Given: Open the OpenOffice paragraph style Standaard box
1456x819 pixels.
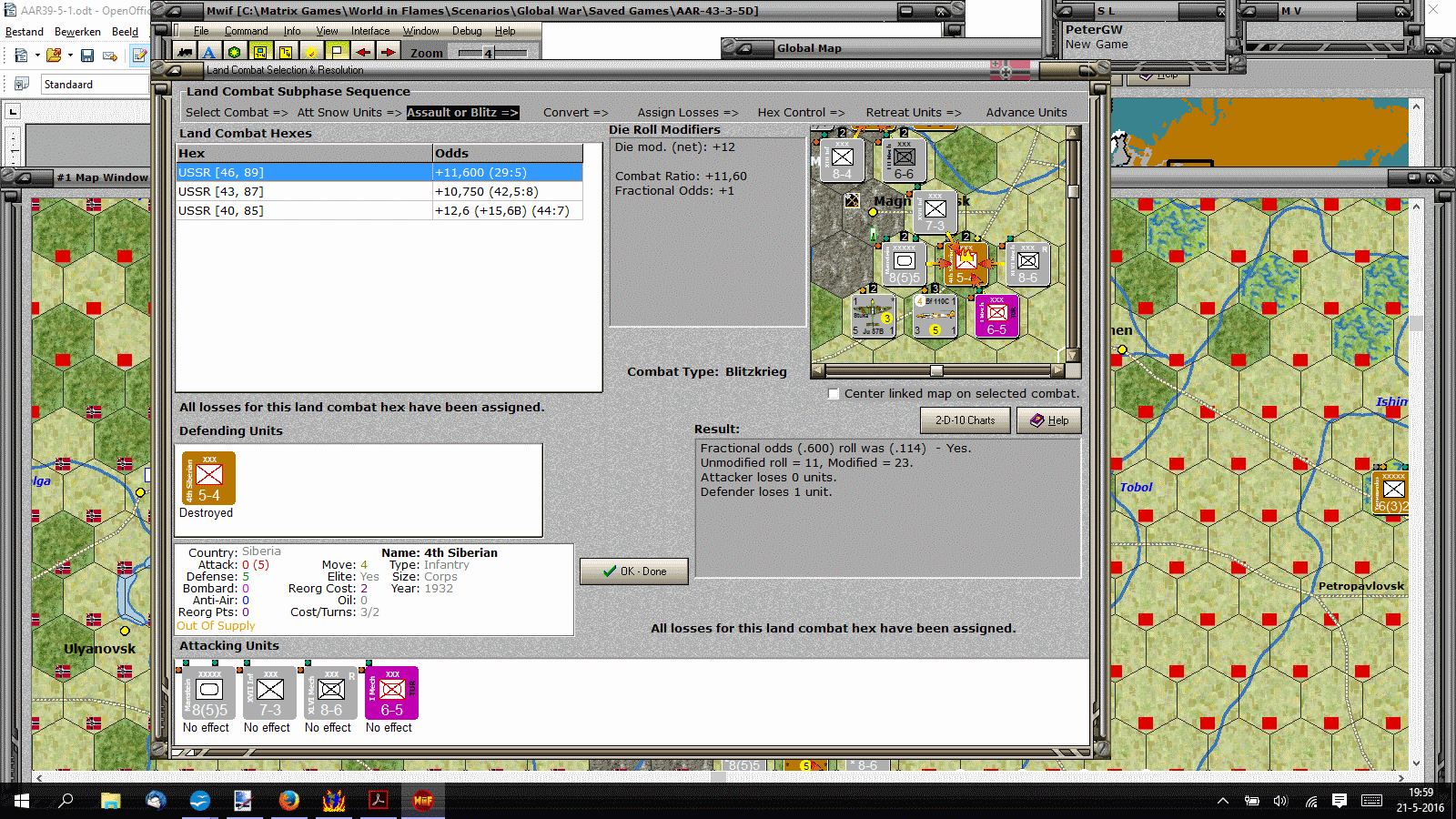Looking at the screenshot, I should 95,85.
